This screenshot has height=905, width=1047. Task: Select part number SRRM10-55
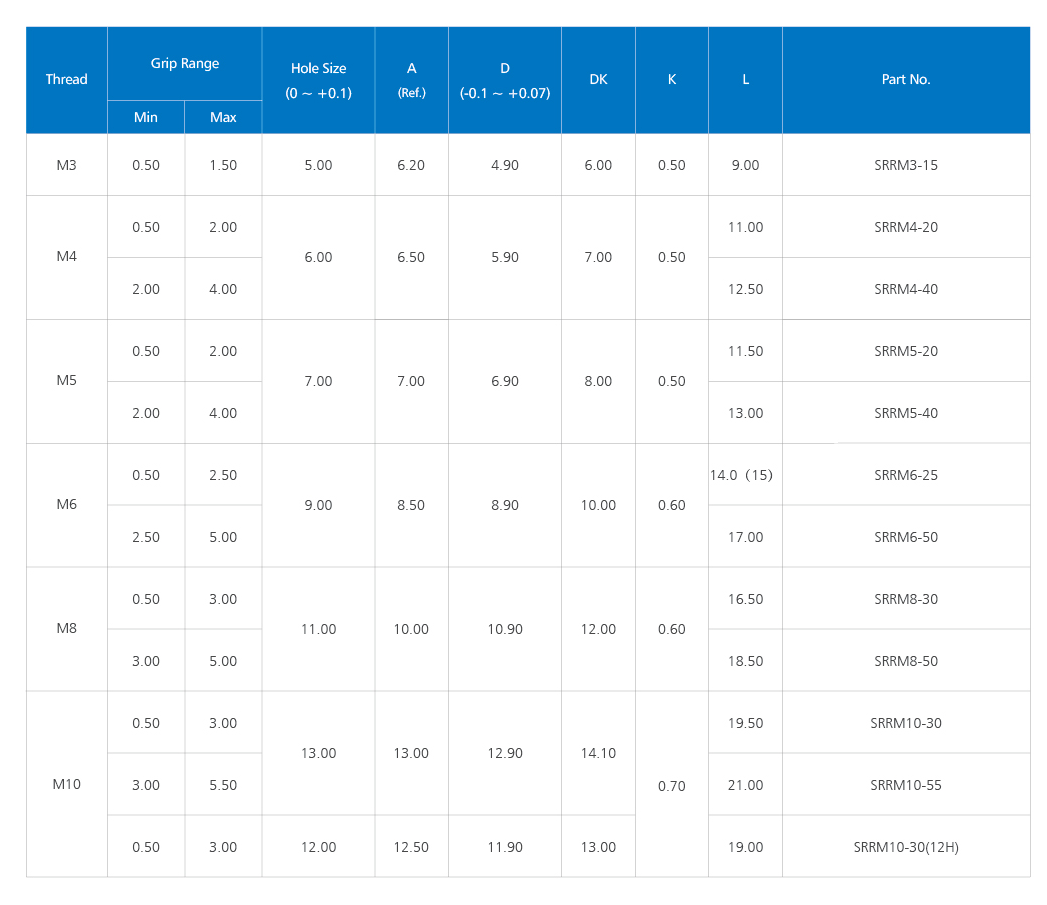pos(906,785)
